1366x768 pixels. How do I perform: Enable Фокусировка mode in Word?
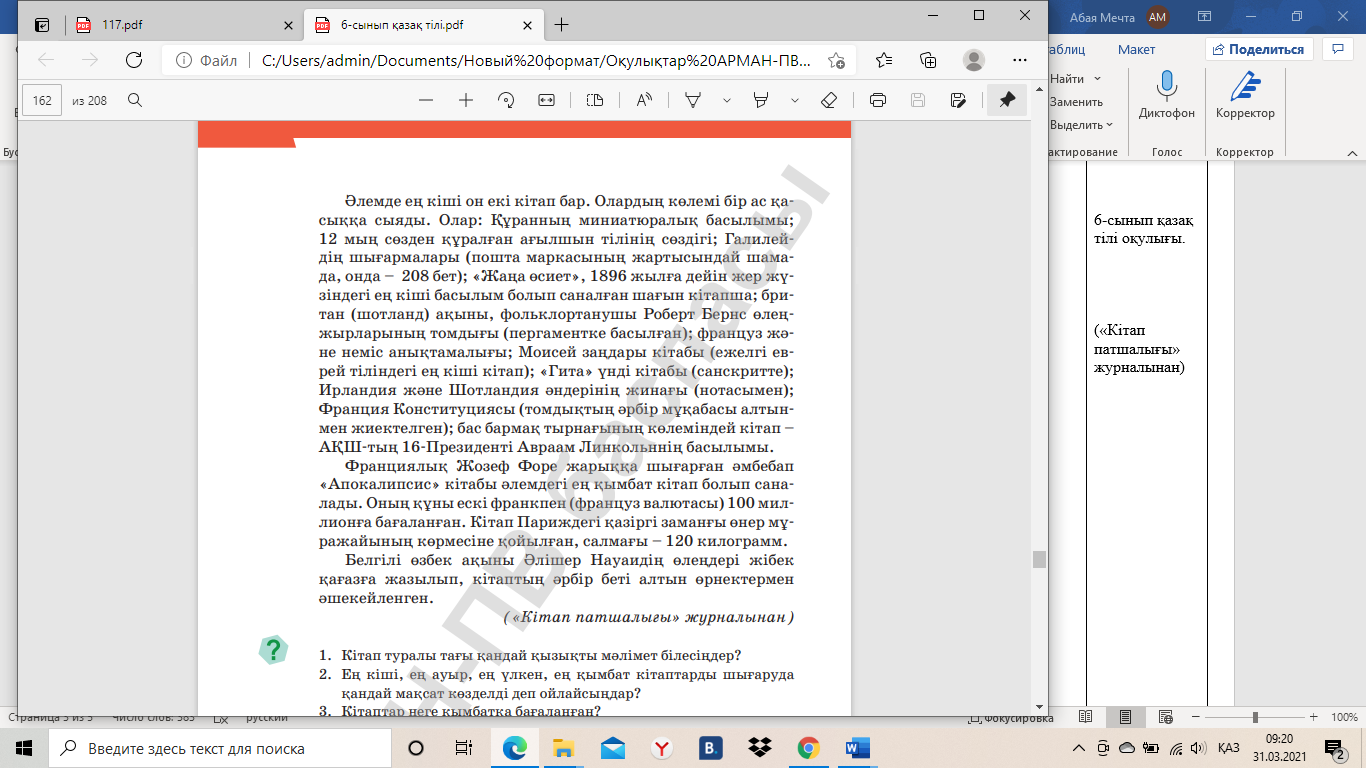coord(1011,717)
